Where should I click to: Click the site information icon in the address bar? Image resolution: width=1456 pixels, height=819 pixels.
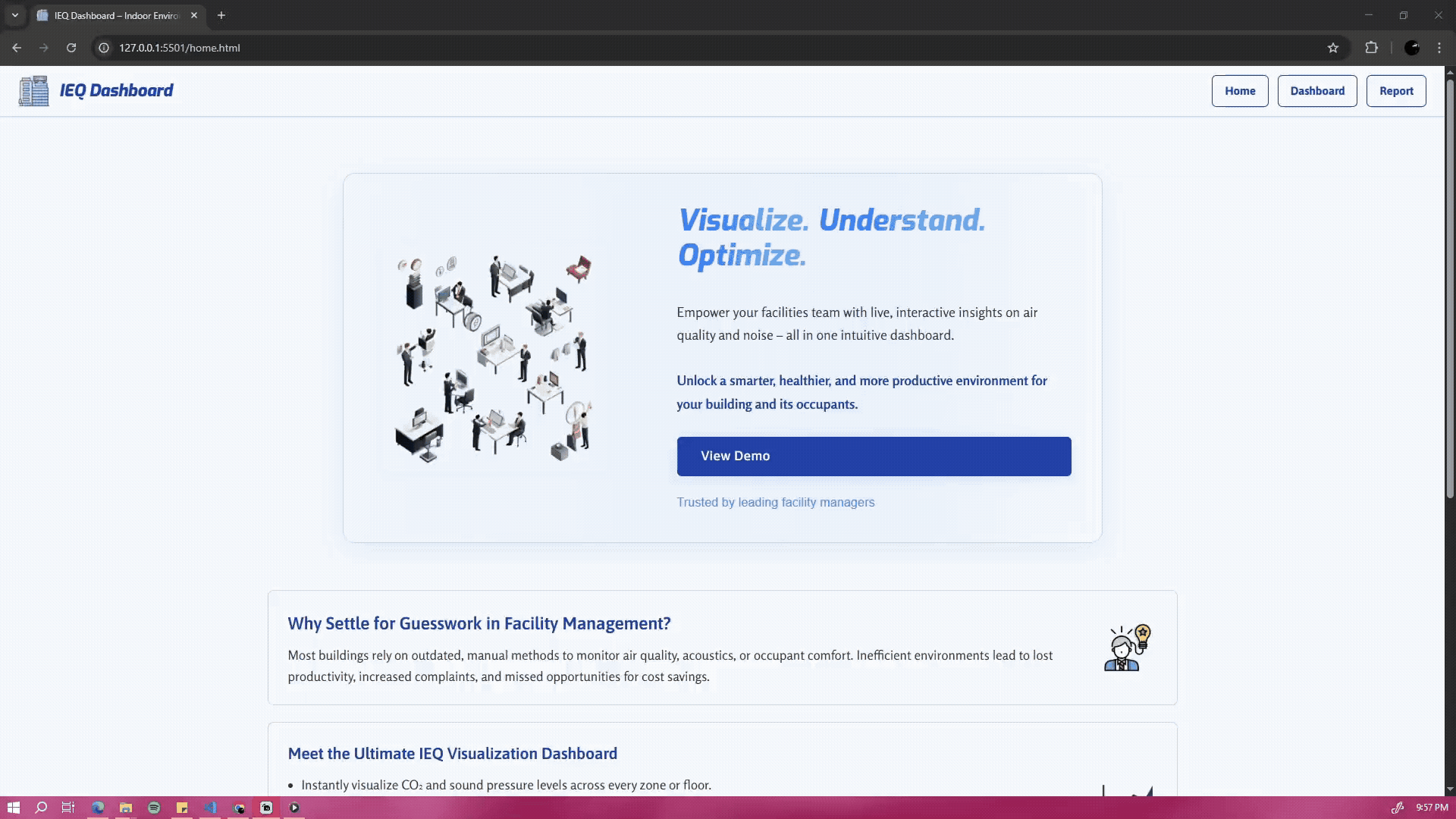(104, 48)
